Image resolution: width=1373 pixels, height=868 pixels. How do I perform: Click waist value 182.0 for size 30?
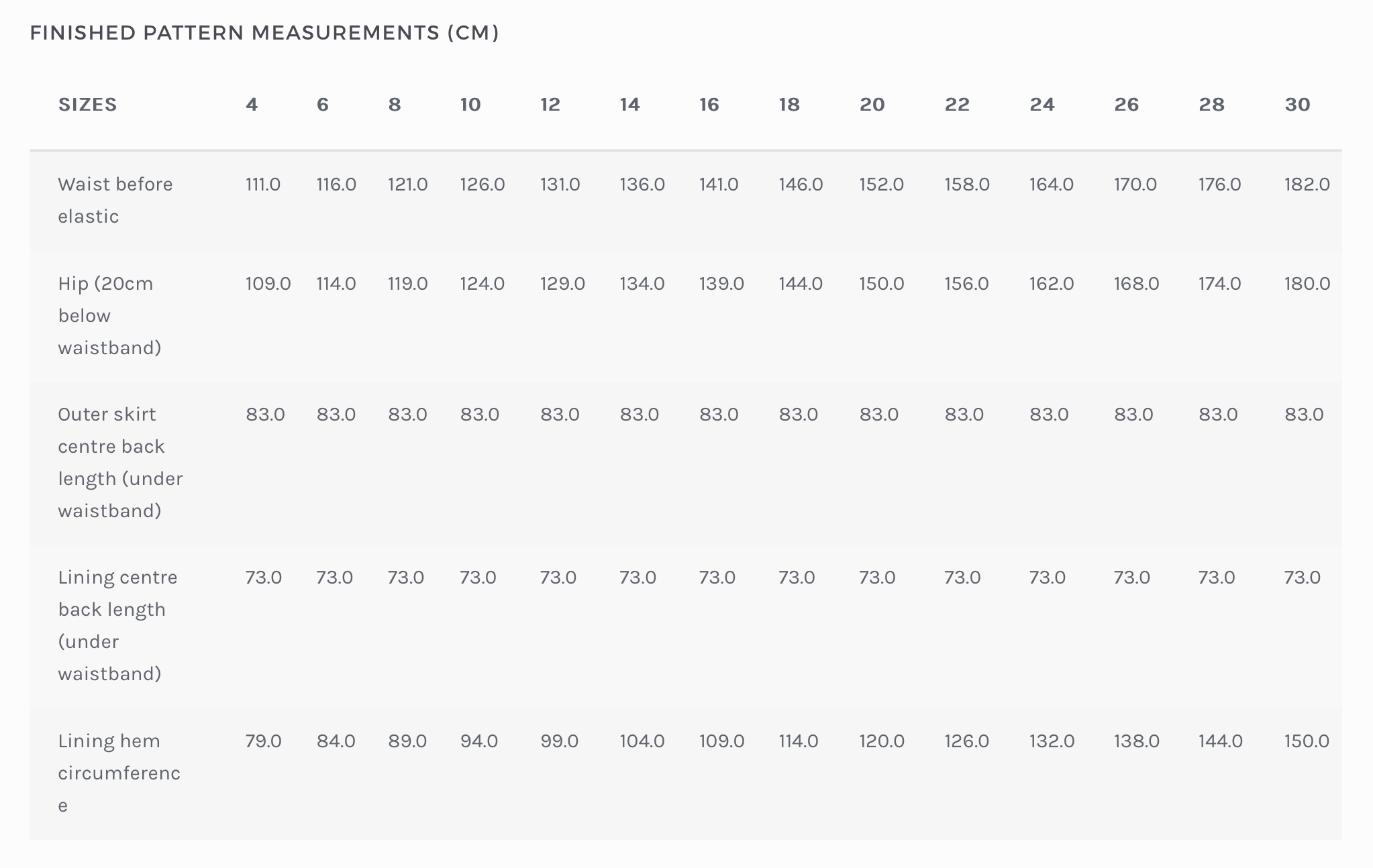1307,184
